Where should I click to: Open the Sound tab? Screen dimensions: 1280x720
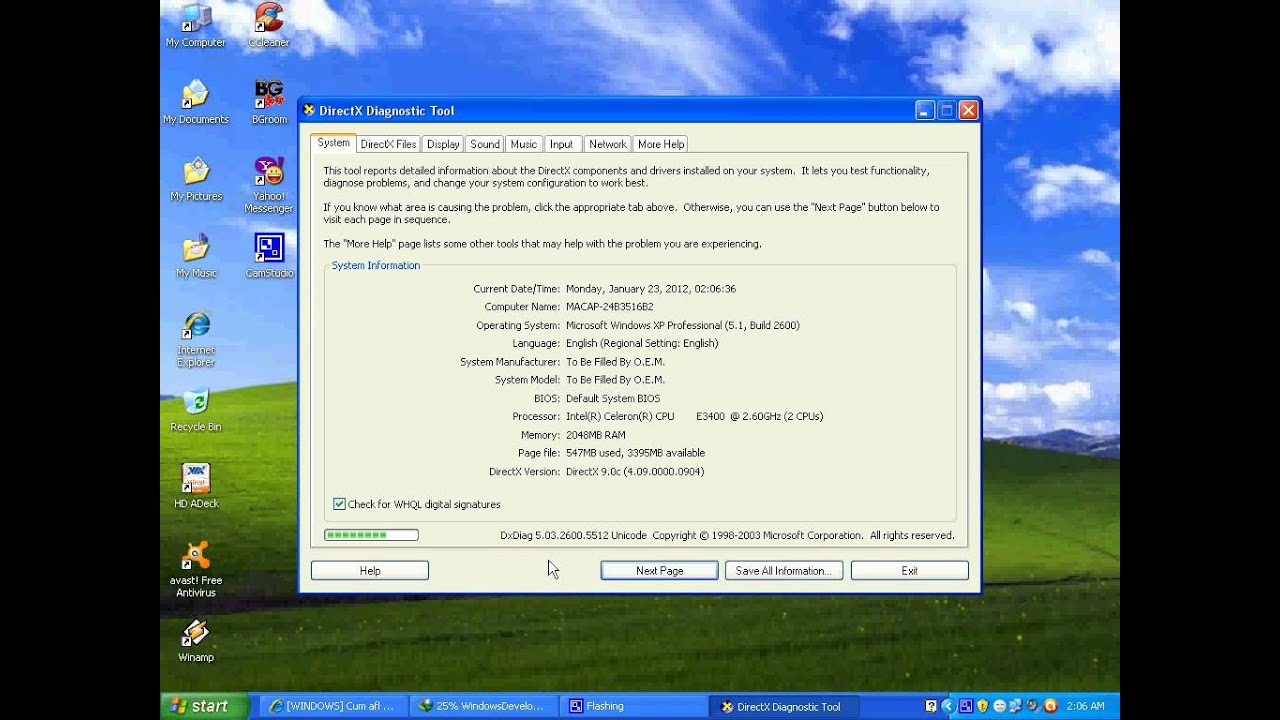point(485,144)
